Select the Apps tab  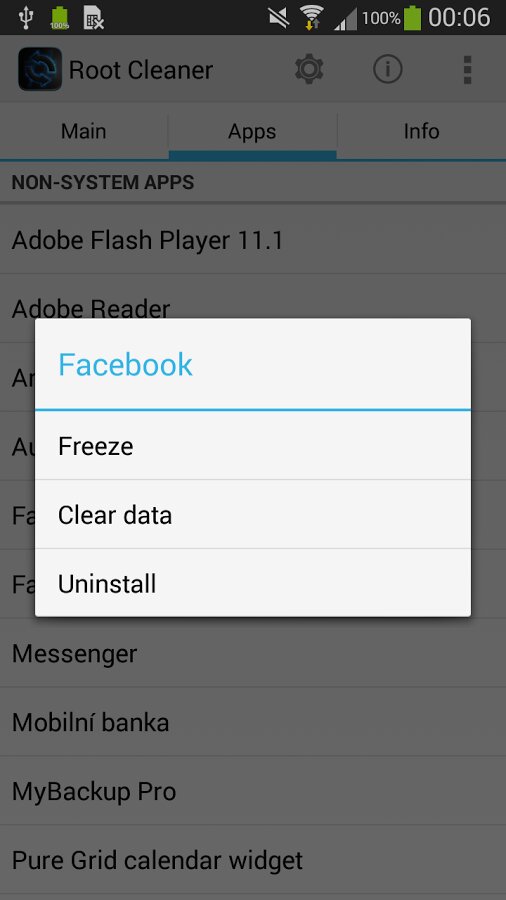252,131
